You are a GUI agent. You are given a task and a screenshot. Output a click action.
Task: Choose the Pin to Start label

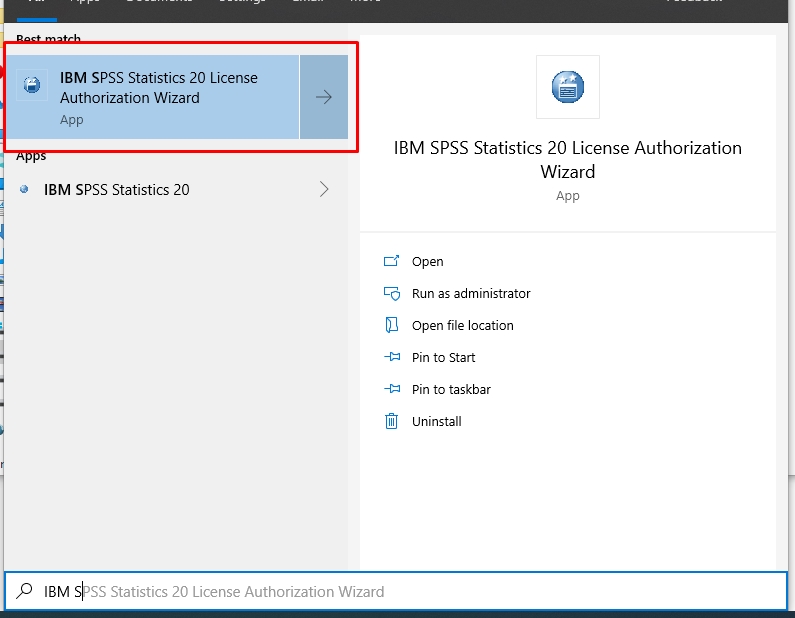click(x=443, y=357)
